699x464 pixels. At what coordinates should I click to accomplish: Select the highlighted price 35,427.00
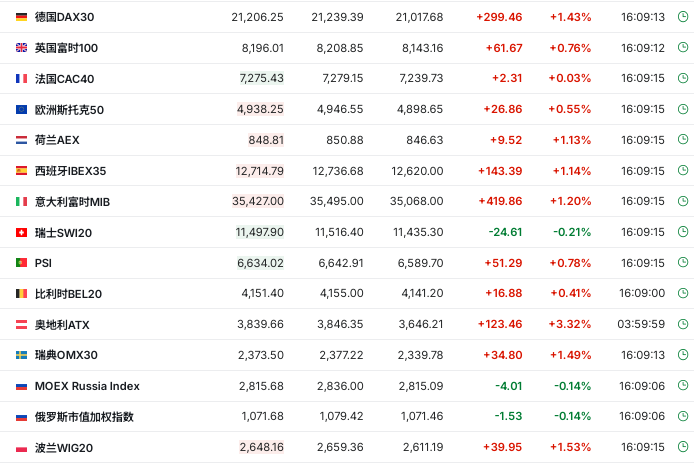[258, 201]
